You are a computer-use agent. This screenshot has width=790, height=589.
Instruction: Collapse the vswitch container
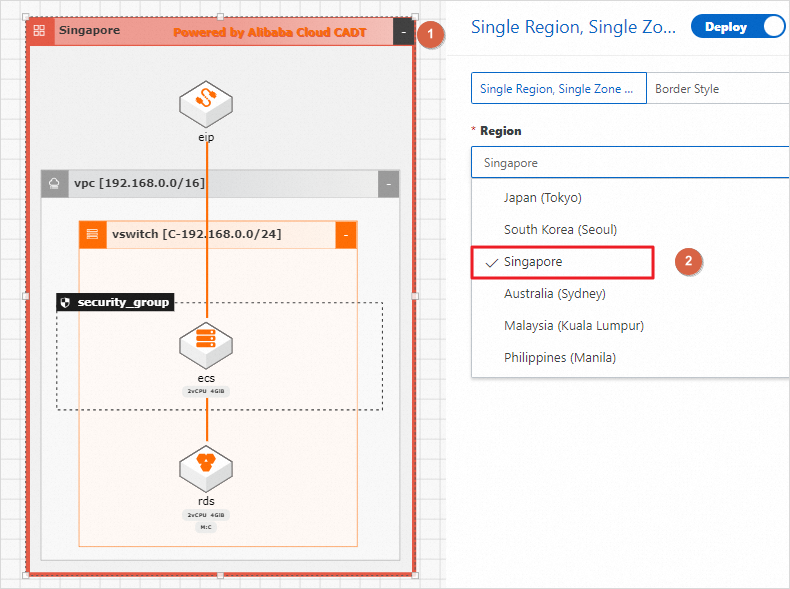[x=346, y=235]
